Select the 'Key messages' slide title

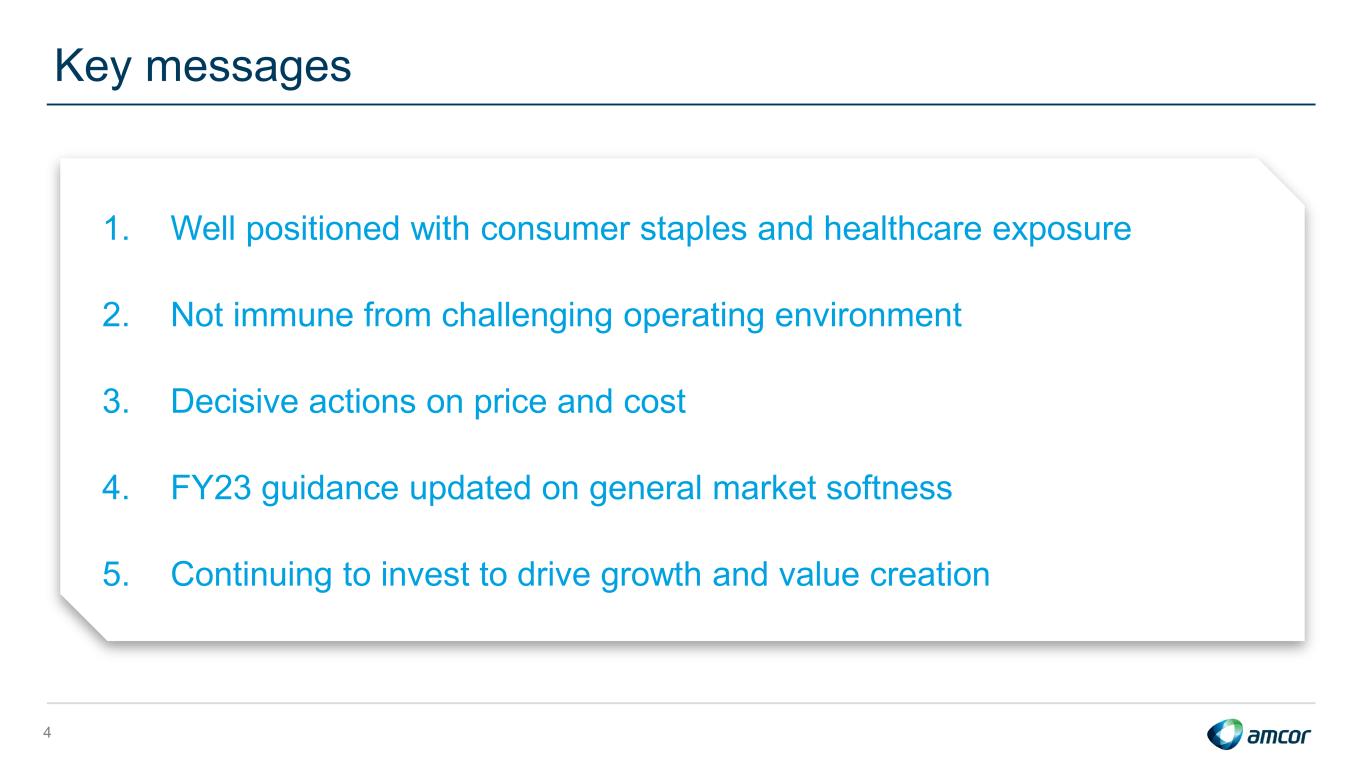tap(203, 67)
